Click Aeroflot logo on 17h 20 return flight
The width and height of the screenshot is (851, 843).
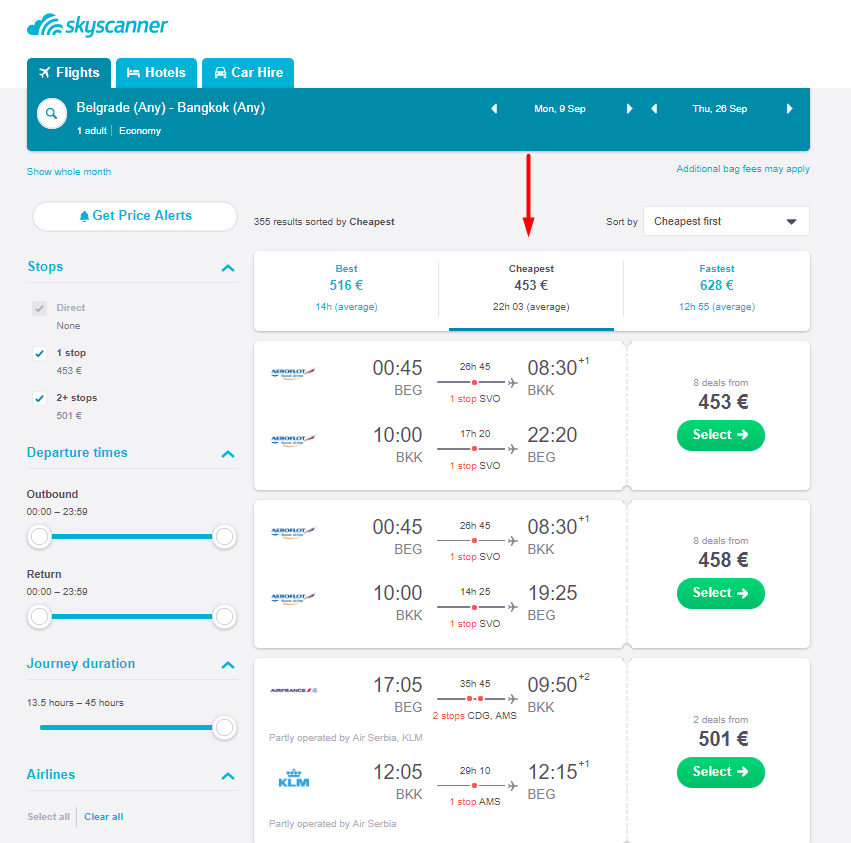(293, 440)
